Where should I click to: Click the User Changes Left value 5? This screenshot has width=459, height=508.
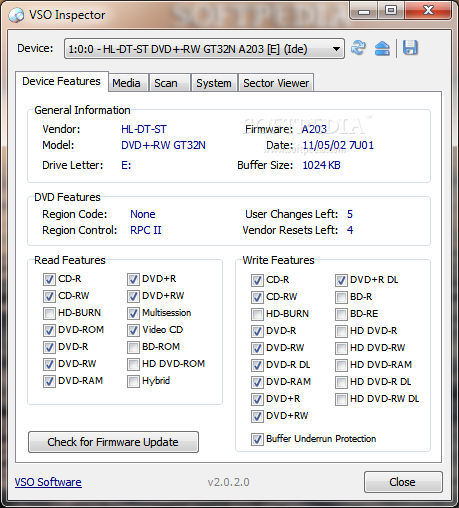(x=350, y=214)
